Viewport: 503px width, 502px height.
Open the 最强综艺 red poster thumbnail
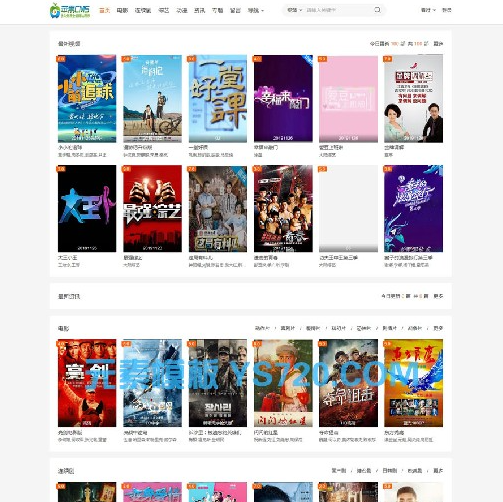(152, 209)
